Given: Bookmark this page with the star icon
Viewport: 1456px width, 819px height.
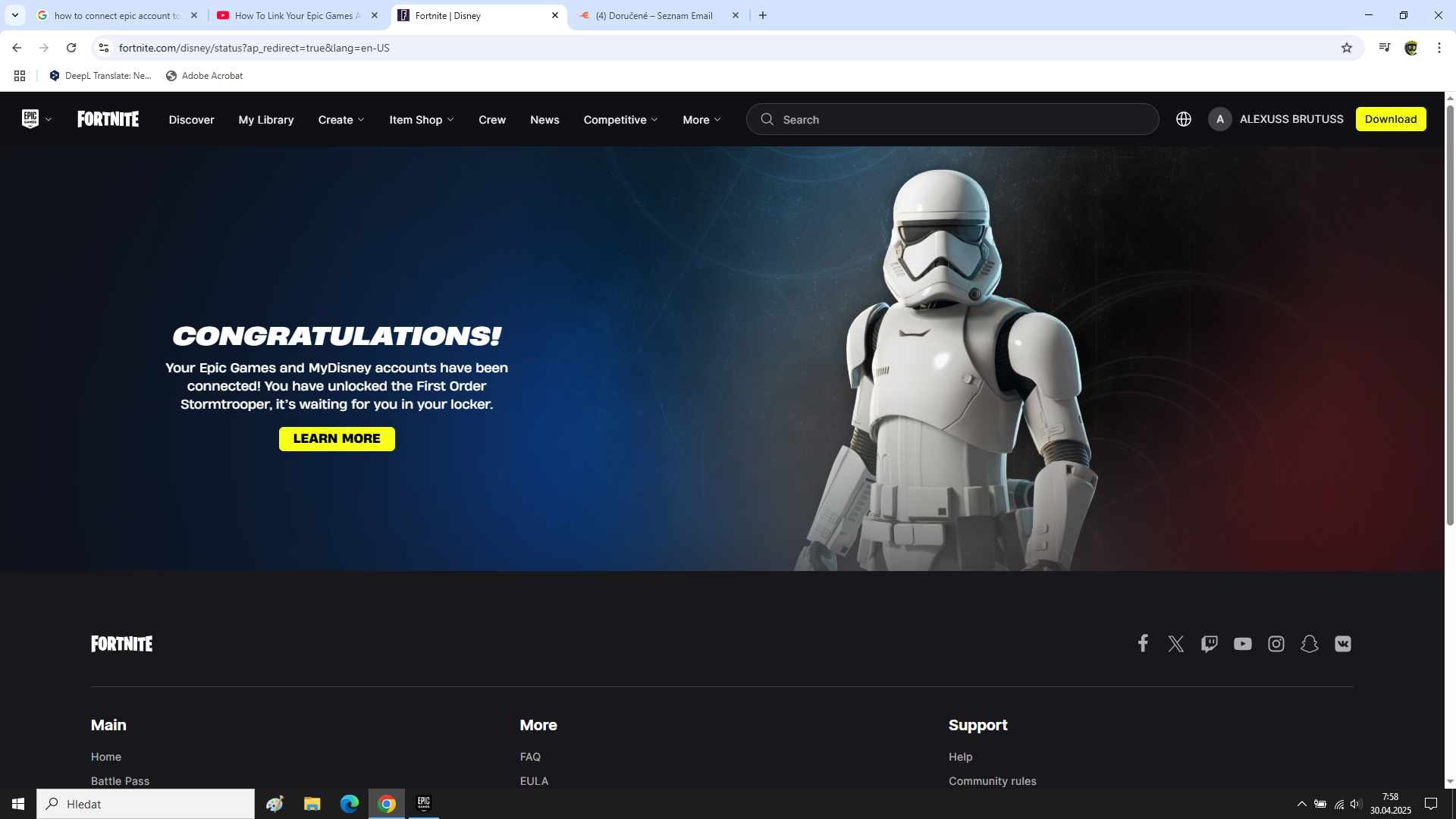Looking at the screenshot, I should point(1346,48).
